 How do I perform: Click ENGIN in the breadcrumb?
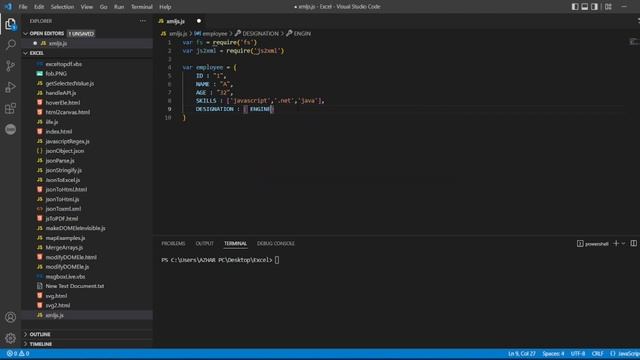(x=302, y=33)
